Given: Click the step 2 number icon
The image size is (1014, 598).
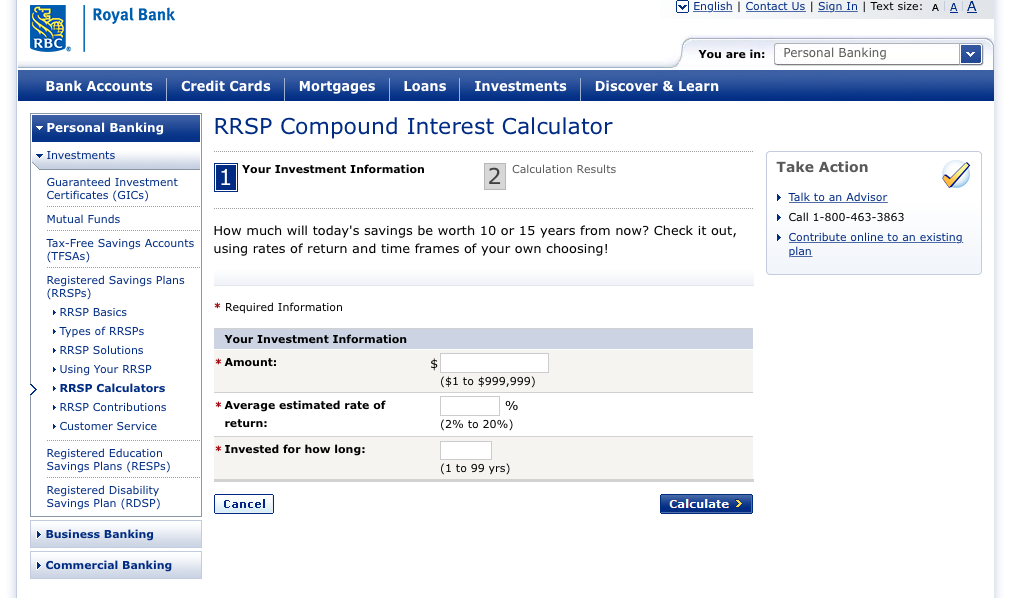Looking at the screenshot, I should pos(495,176).
